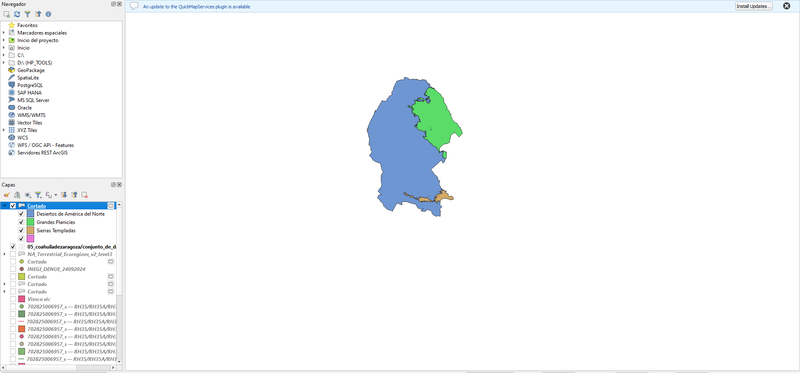Select the Vector Tiles browser item
The height and width of the screenshot is (373, 800).
coord(30,123)
